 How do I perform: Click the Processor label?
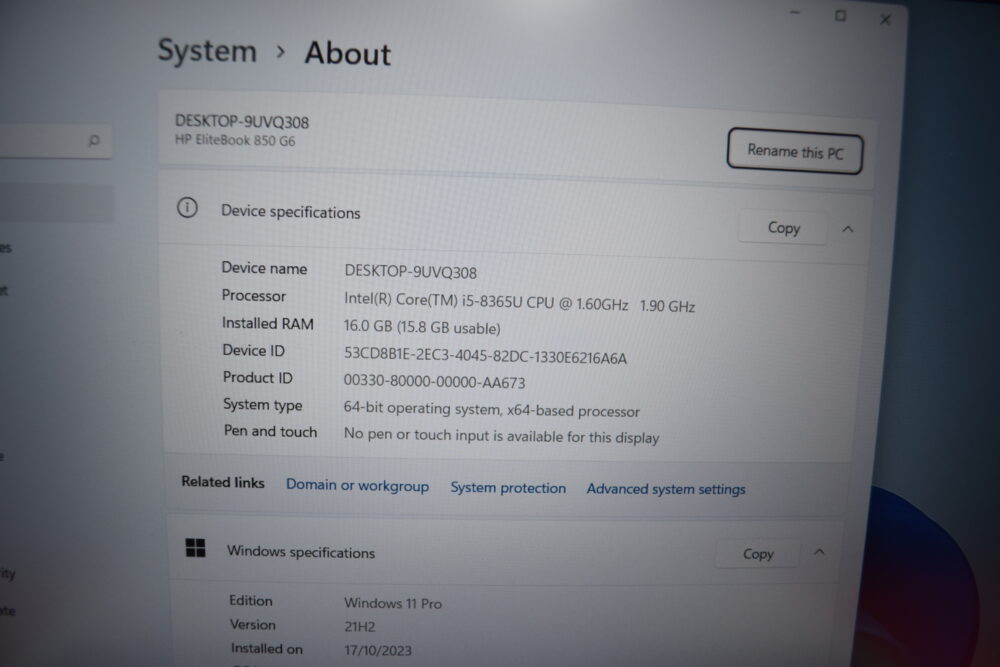coord(254,296)
